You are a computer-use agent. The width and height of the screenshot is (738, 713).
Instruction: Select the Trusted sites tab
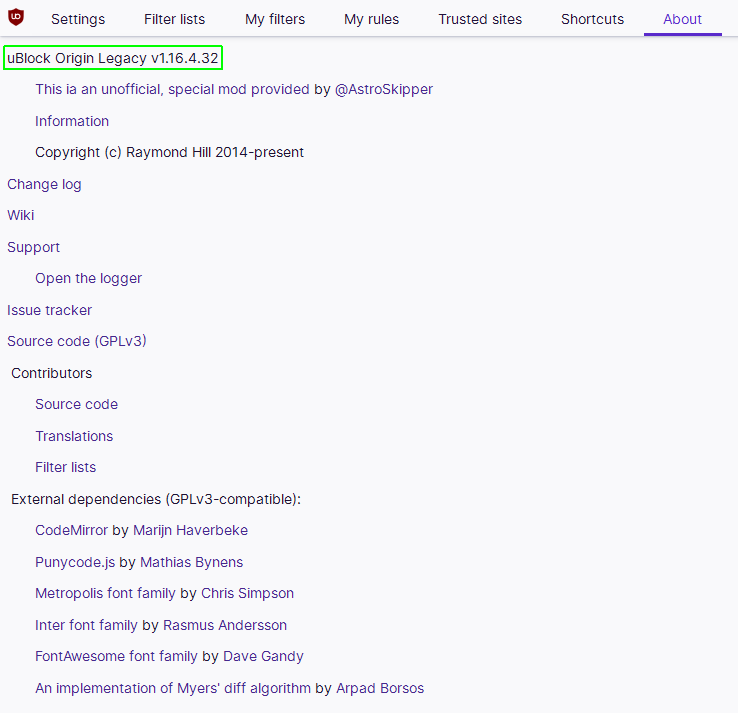(x=480, y=19)
